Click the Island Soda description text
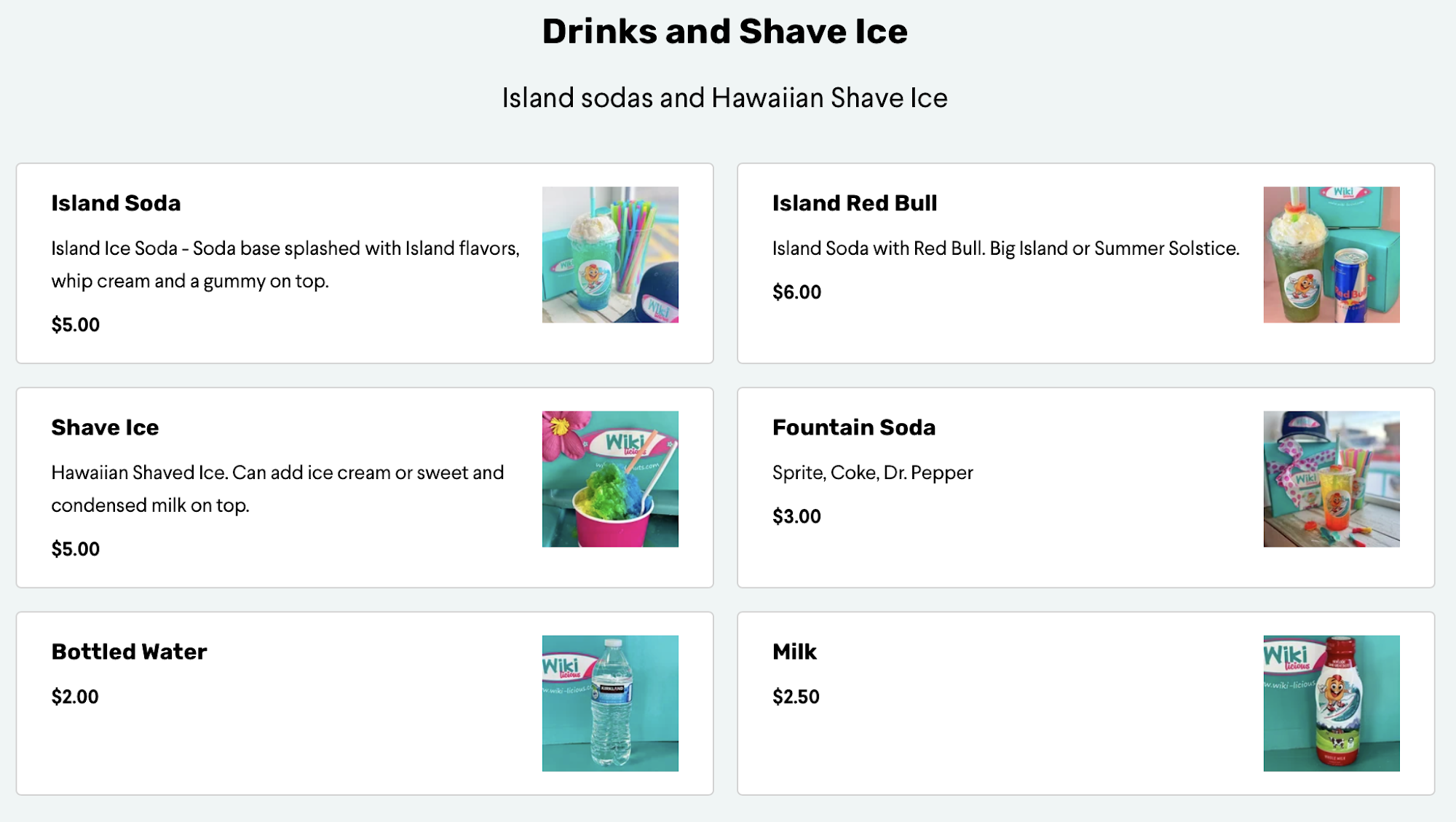This screenshot has width=1456, height=822. pyautogui.click(x=285, y=264)
